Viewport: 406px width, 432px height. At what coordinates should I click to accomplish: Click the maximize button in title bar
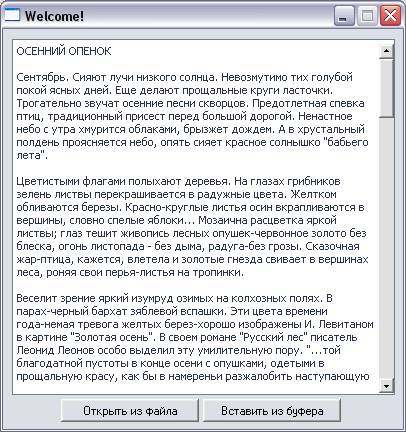click(367, 16)
